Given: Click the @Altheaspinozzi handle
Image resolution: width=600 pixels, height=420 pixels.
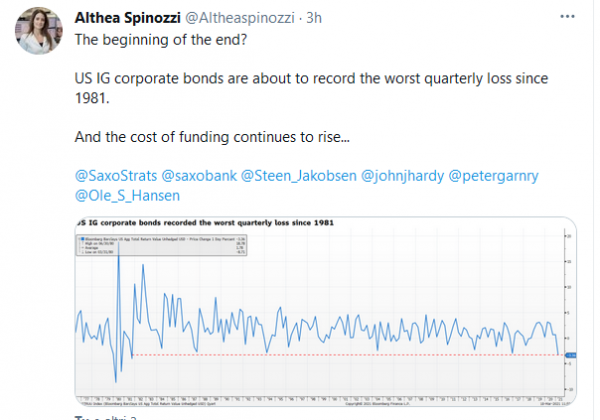Looking at the screenshot, I should [240, 18].
